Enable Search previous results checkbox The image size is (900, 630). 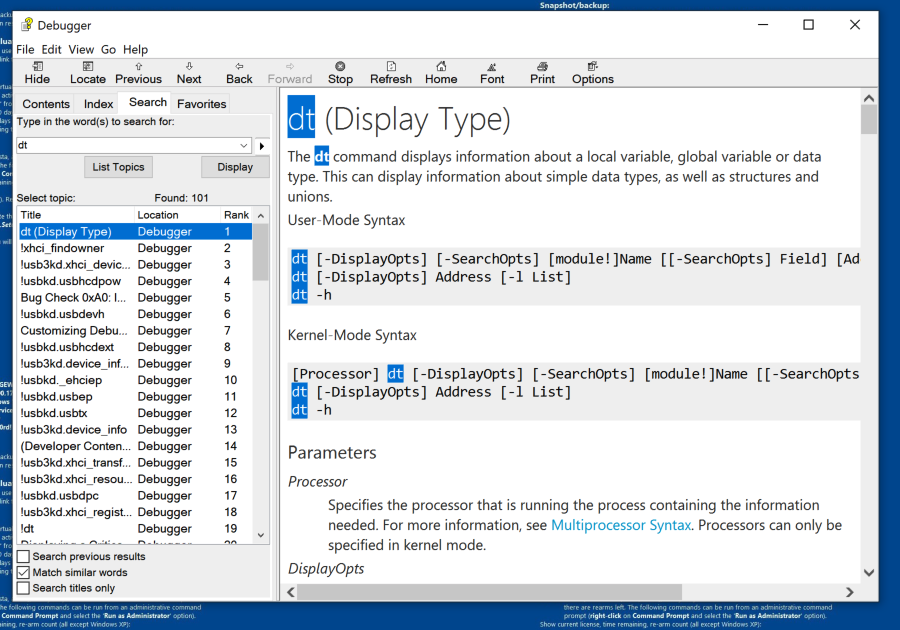pyautogui.click(x=23, y=556)
